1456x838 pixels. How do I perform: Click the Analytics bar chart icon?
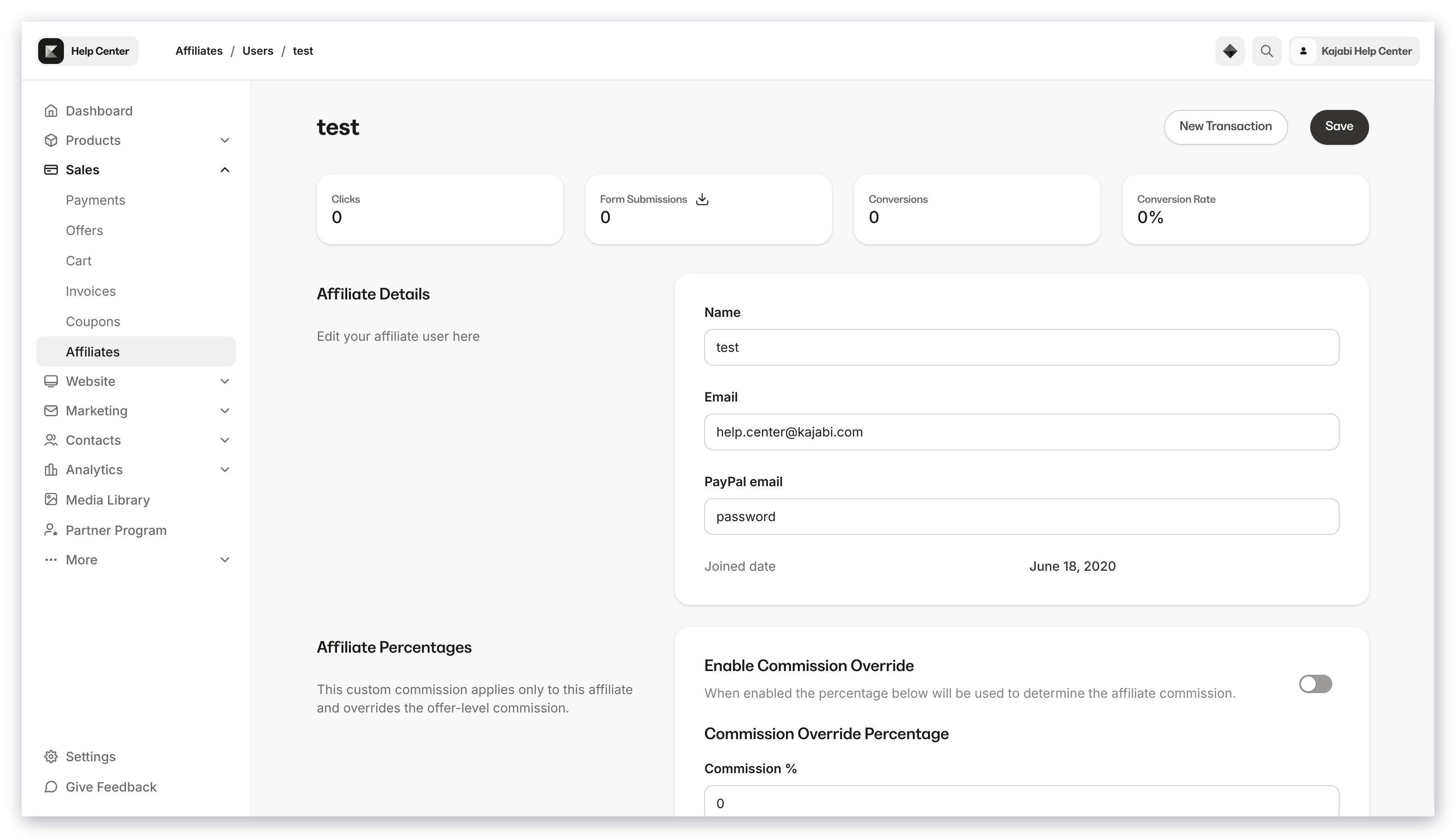tap(51, 469)
